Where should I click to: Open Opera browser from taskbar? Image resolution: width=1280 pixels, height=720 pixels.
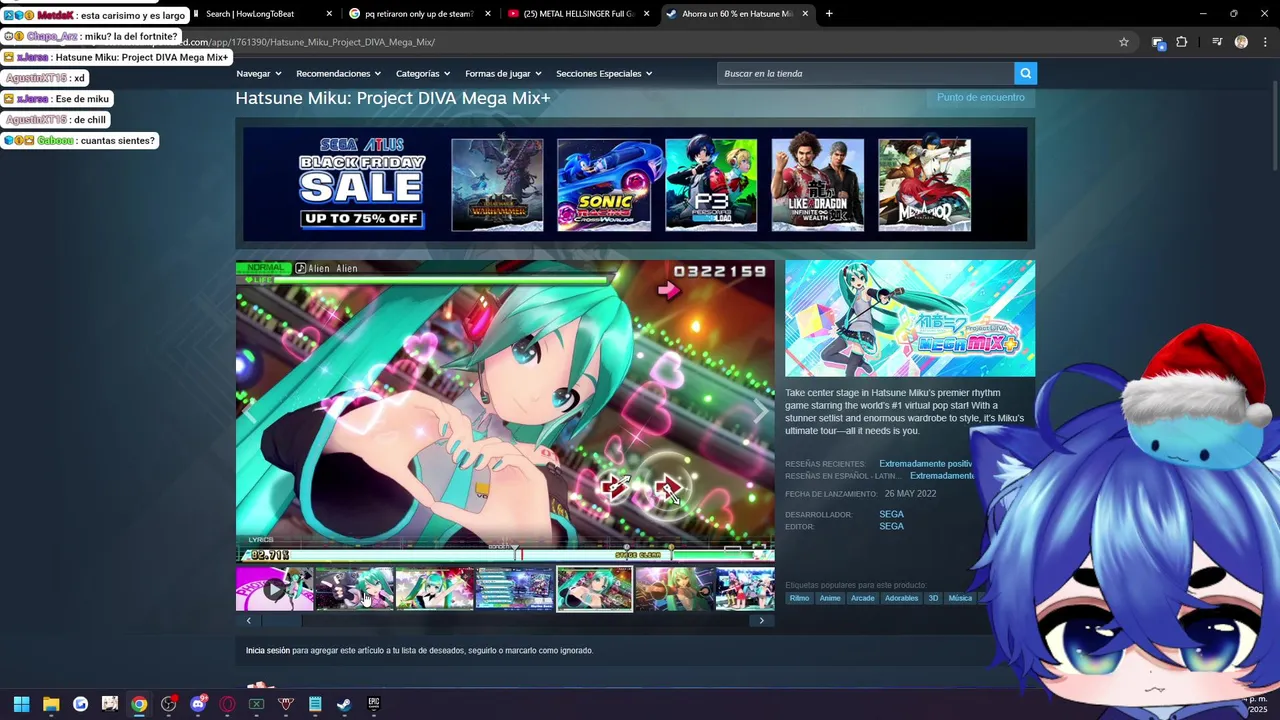227,704
